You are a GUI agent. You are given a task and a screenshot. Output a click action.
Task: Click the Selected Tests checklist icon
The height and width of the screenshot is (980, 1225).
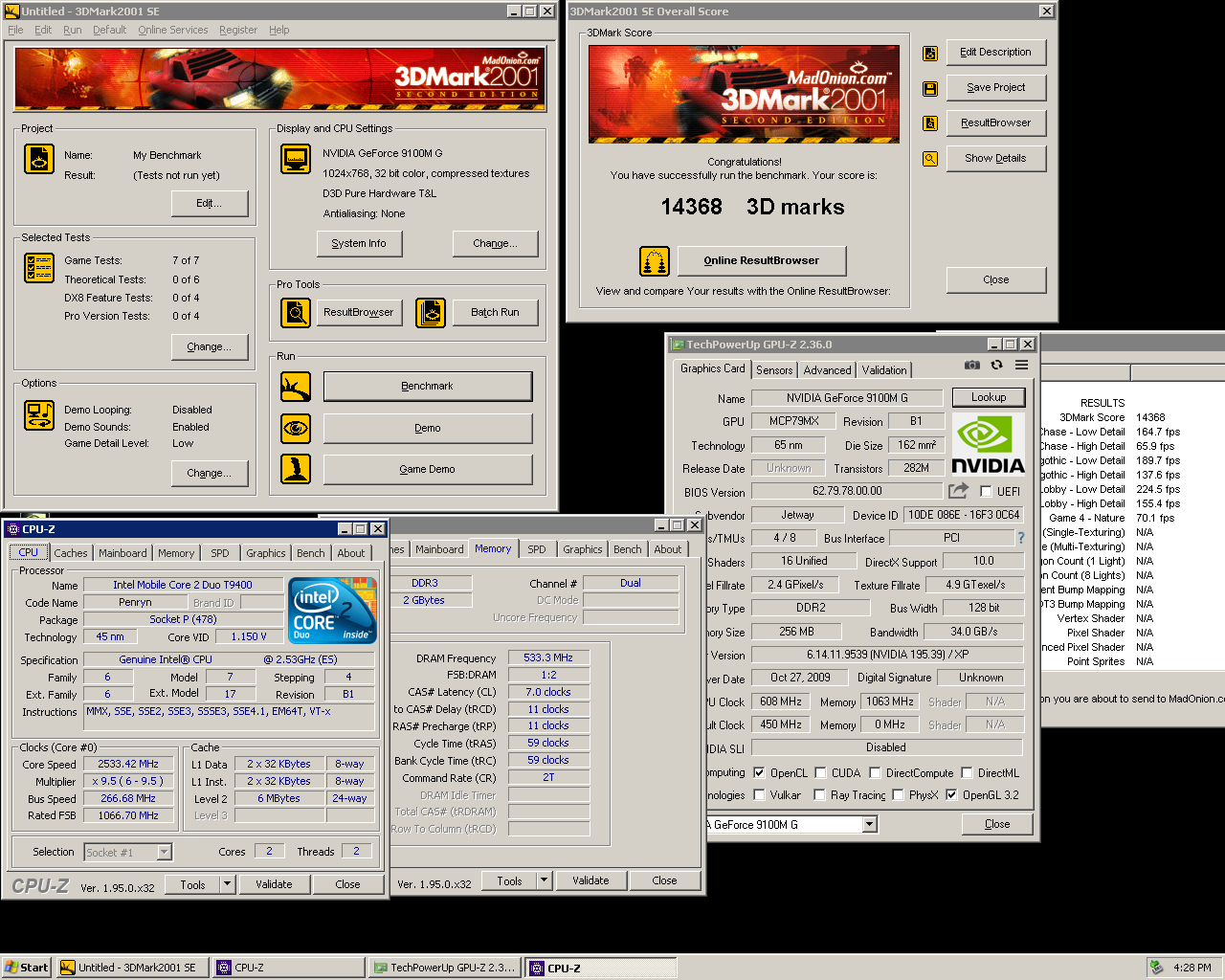click(39, 268)
